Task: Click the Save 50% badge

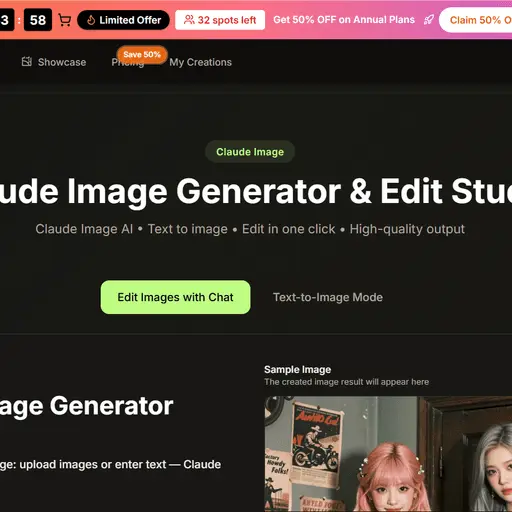Action: [142, 54]
